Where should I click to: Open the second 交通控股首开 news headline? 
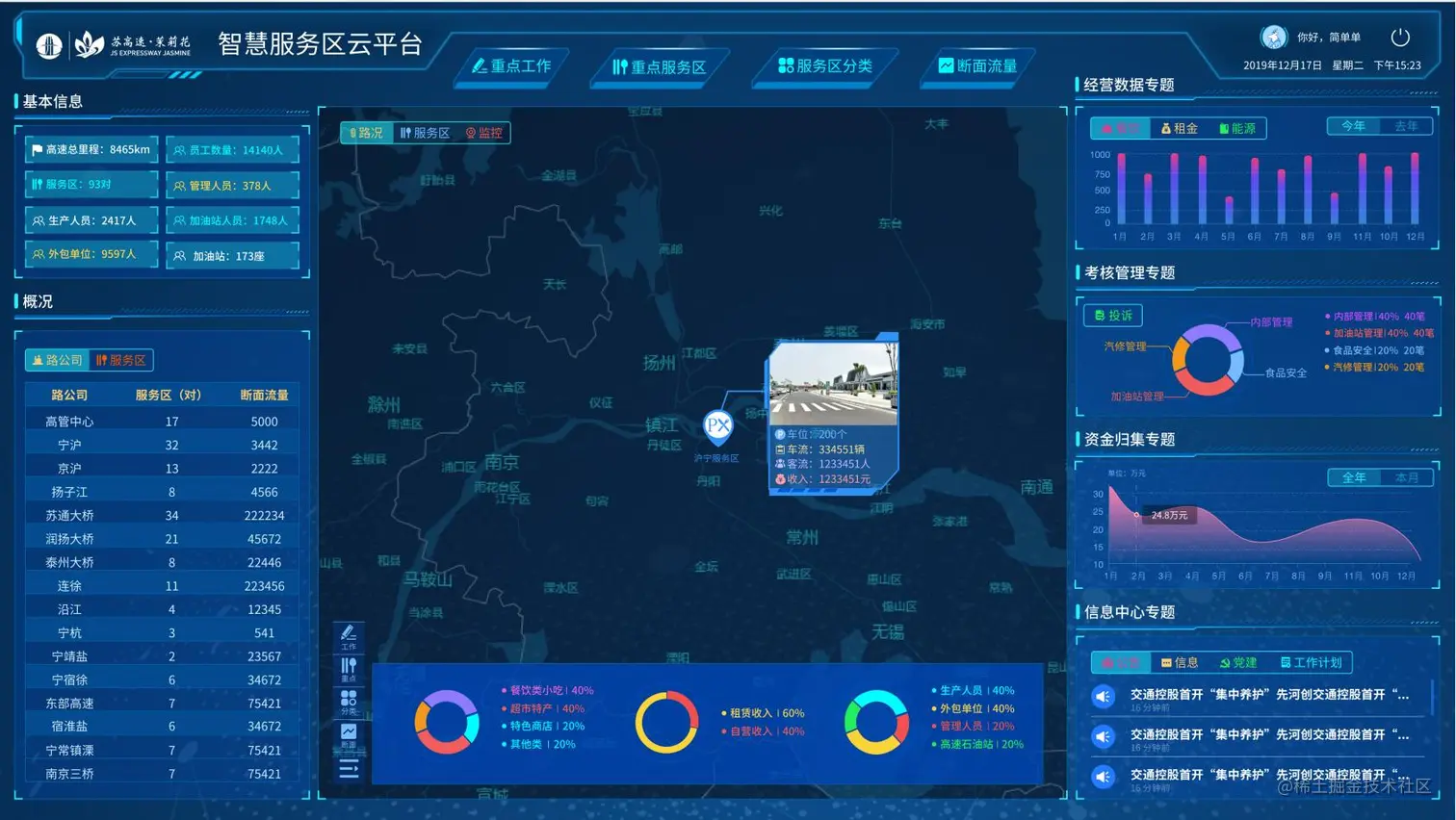coord(1269,734)
